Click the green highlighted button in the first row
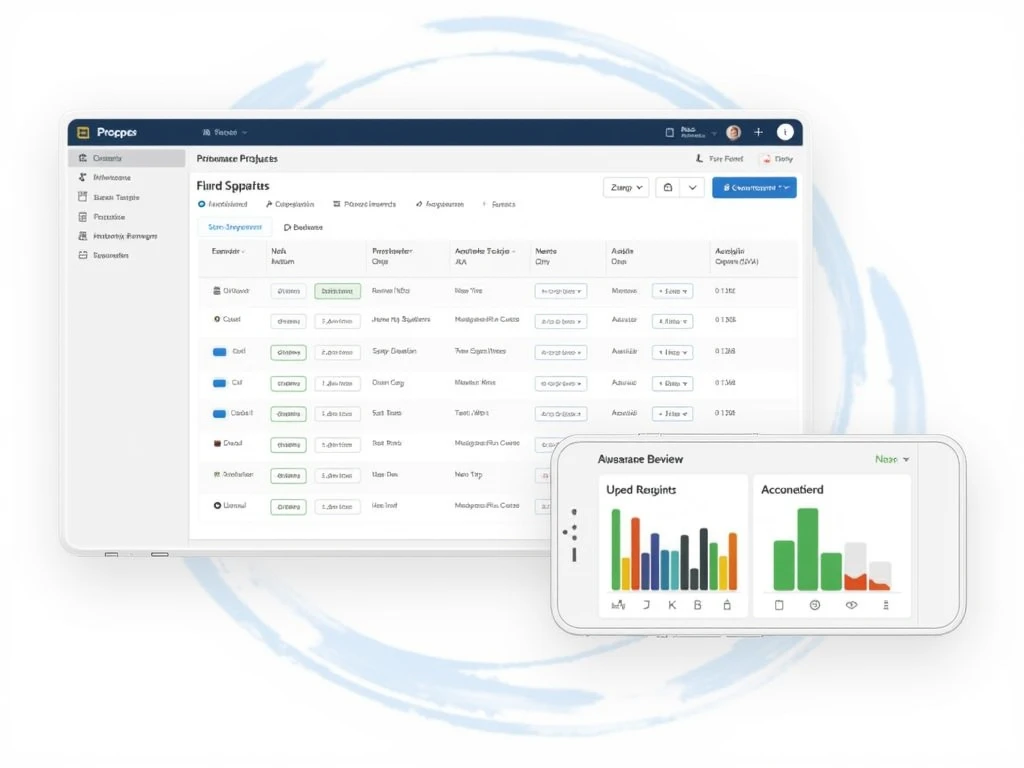This screenshot has height=768, width=1024. (x=338, y=291)
